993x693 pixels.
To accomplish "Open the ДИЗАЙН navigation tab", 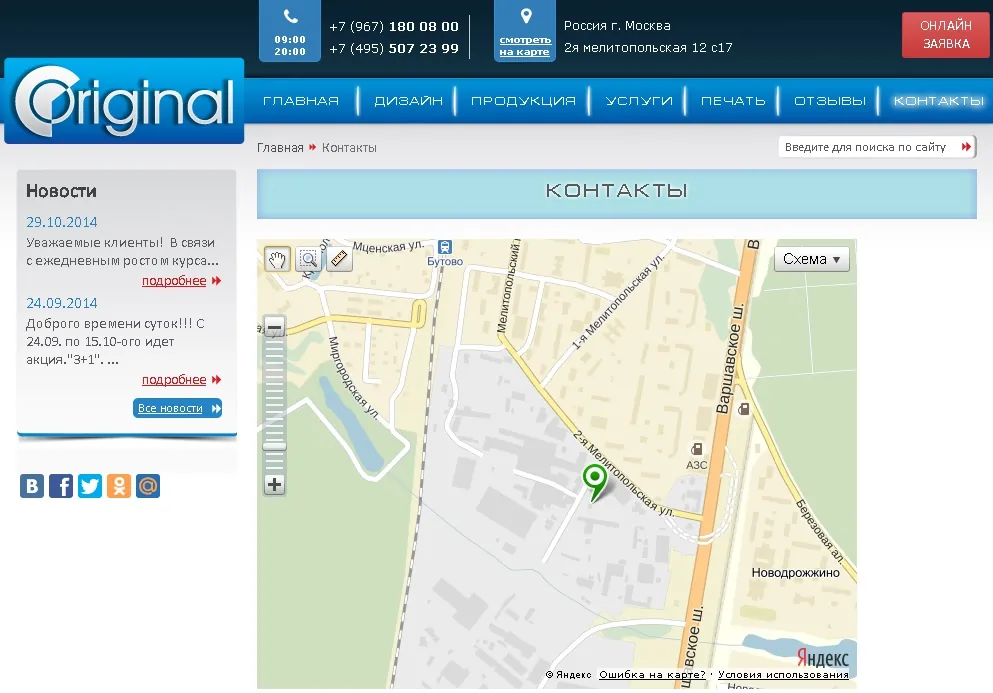I will (408, 101).
